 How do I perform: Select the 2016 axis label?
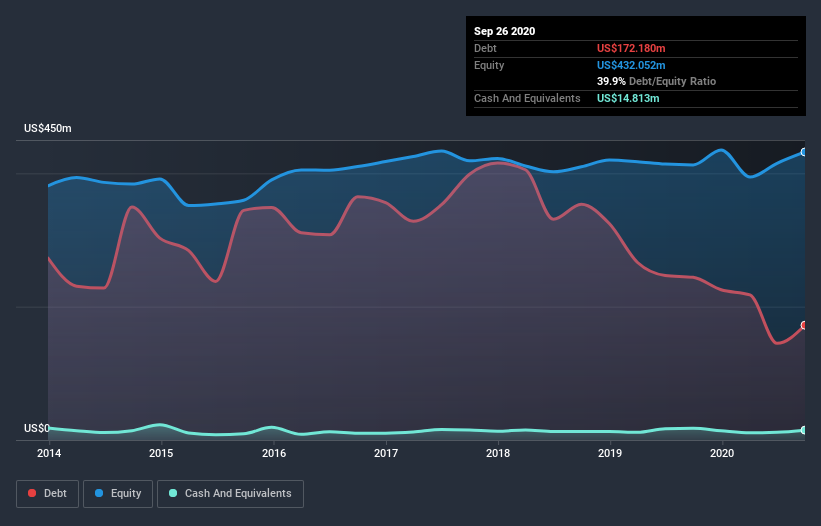(274, 453)
